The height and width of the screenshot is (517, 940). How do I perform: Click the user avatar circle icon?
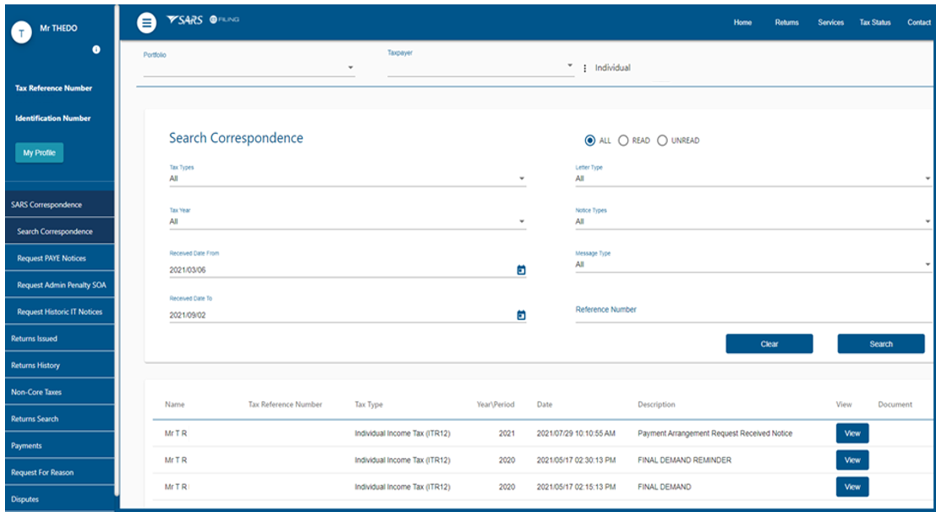click(21, 31)
